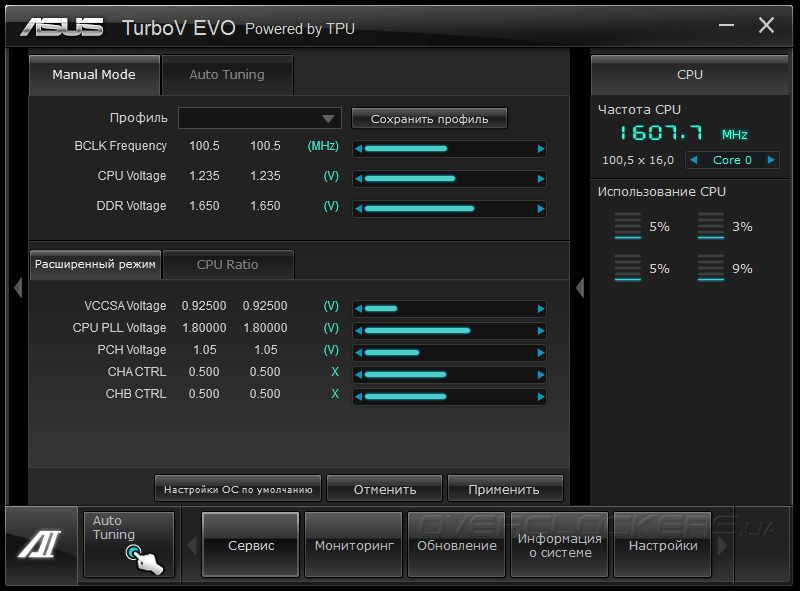Click the DDR Voltage slider bar
The width and height of the screenshot is (800, 591).
coord(449,209)
